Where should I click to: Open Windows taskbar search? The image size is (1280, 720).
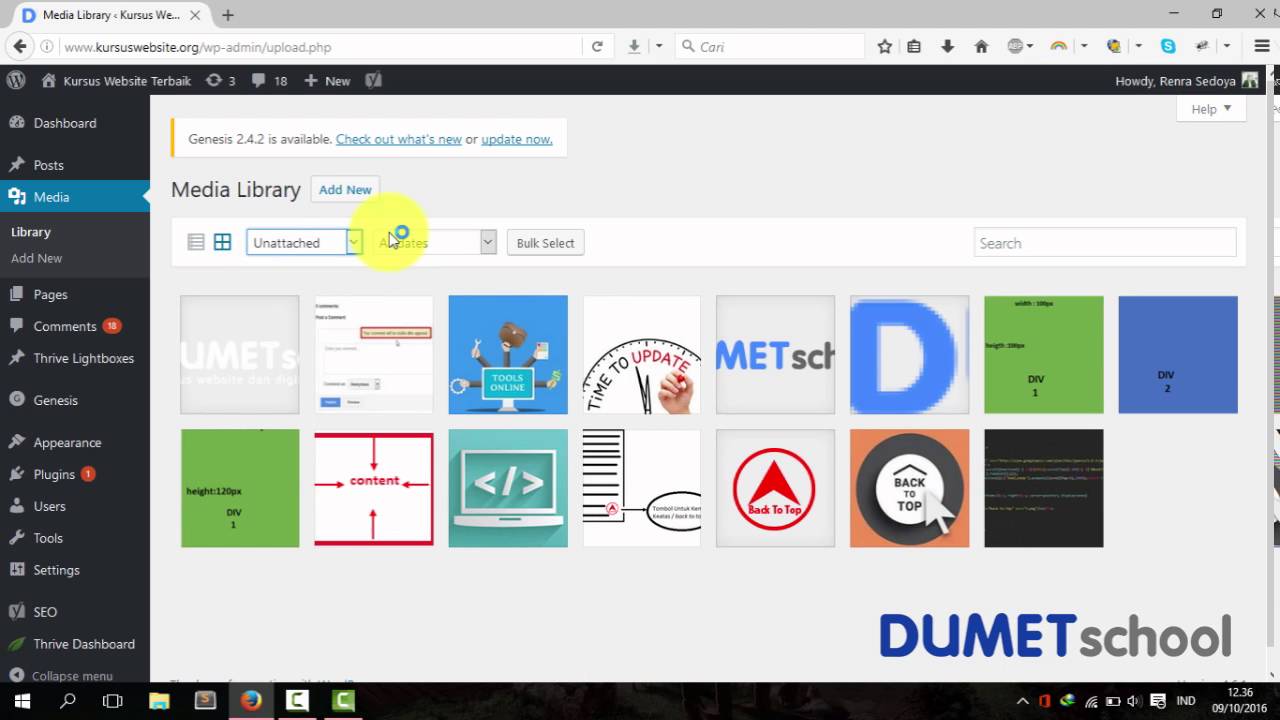click(68, 701)
